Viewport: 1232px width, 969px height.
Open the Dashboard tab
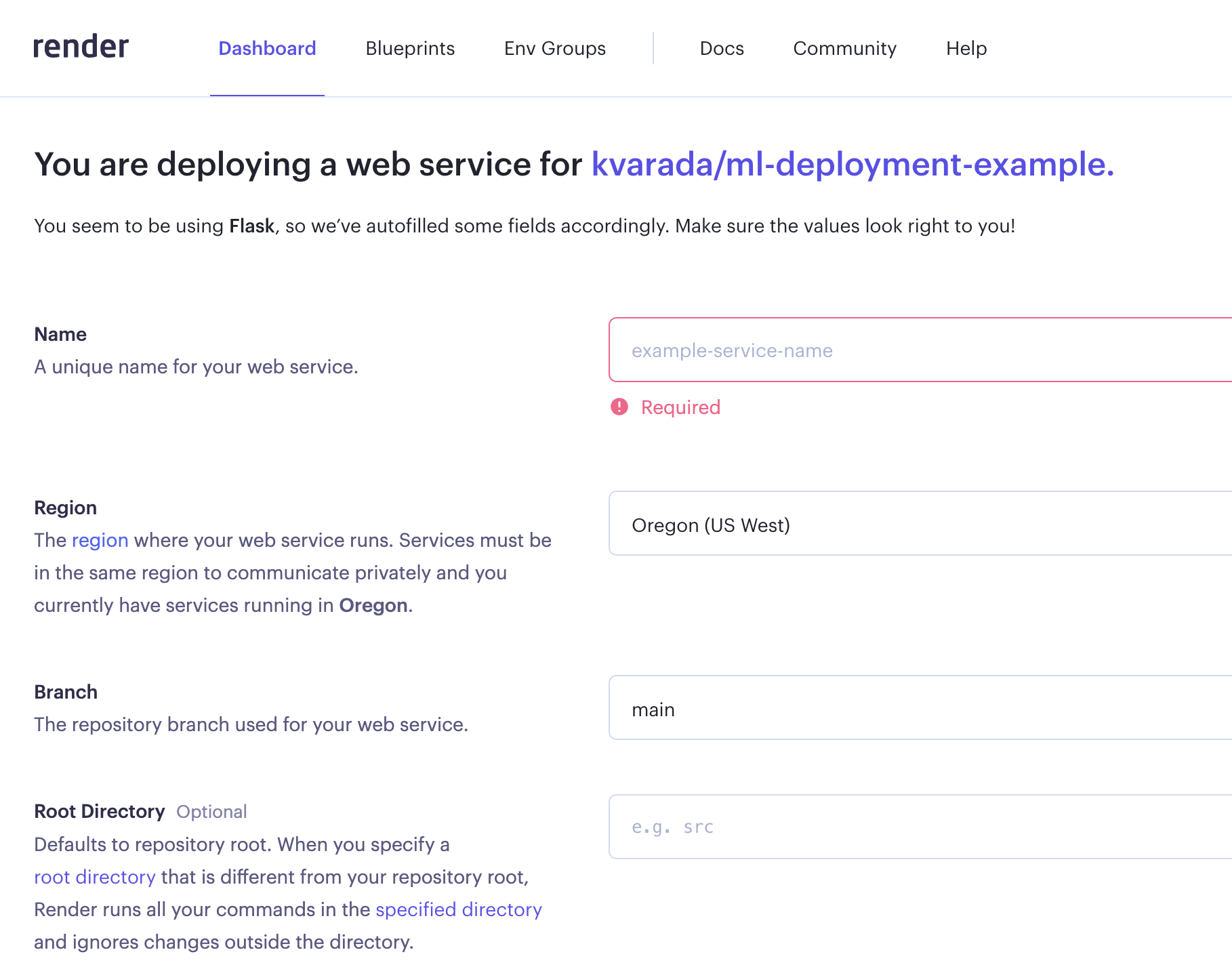[x=267, y=49]
